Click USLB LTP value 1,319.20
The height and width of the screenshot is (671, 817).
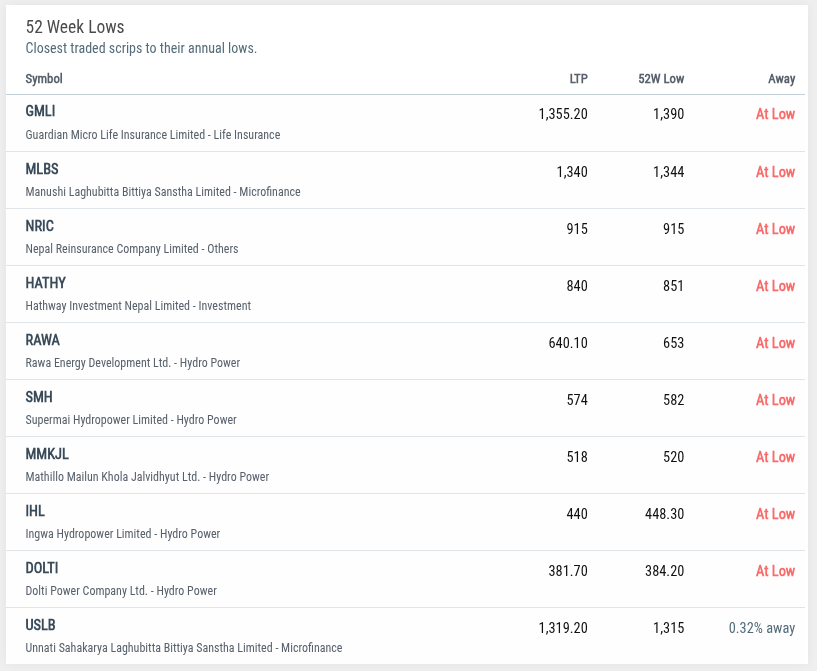(x=563, y=628)
